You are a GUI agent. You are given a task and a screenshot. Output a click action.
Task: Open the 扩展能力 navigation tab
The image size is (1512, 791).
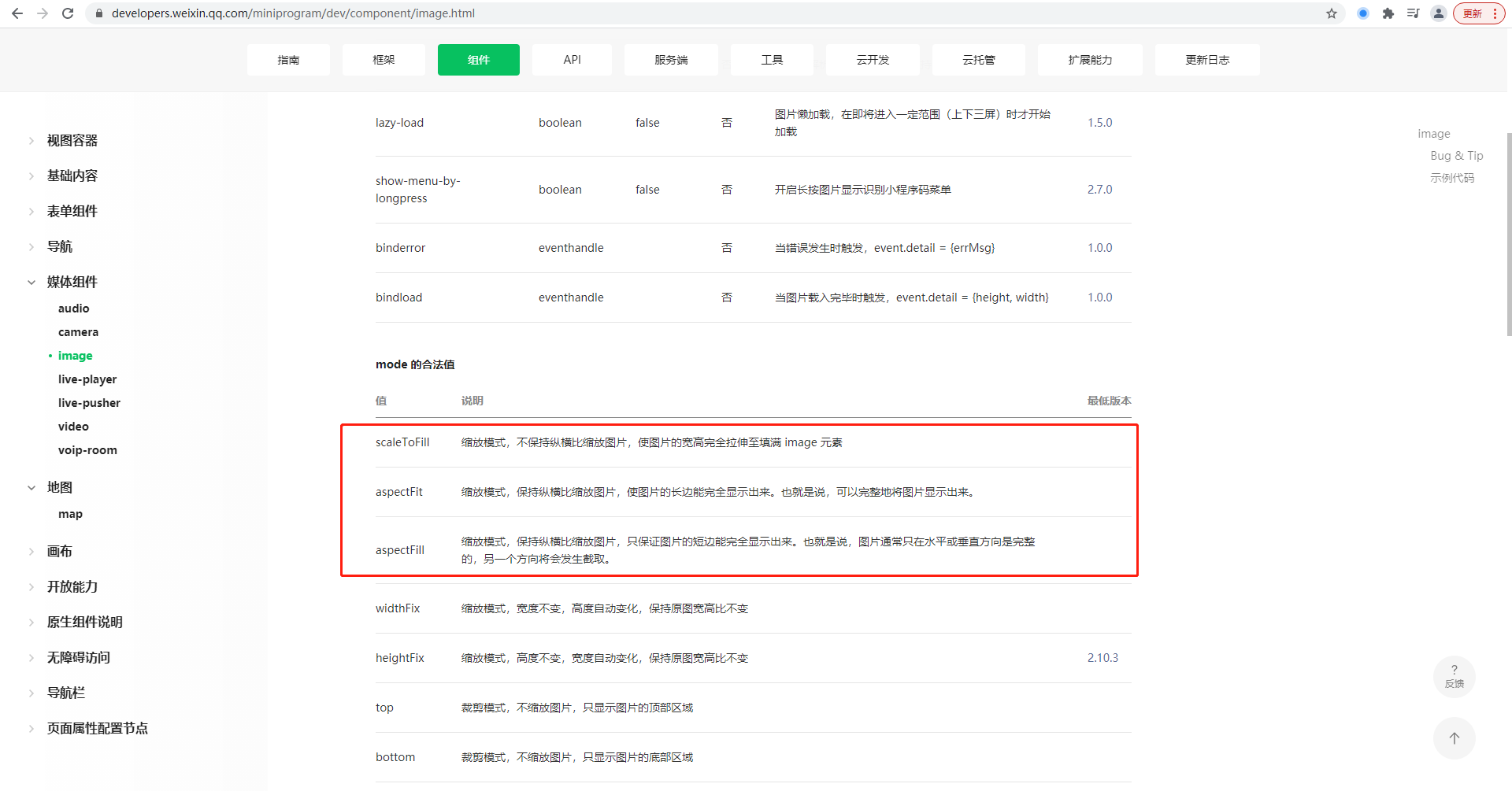coord(1090,60)
